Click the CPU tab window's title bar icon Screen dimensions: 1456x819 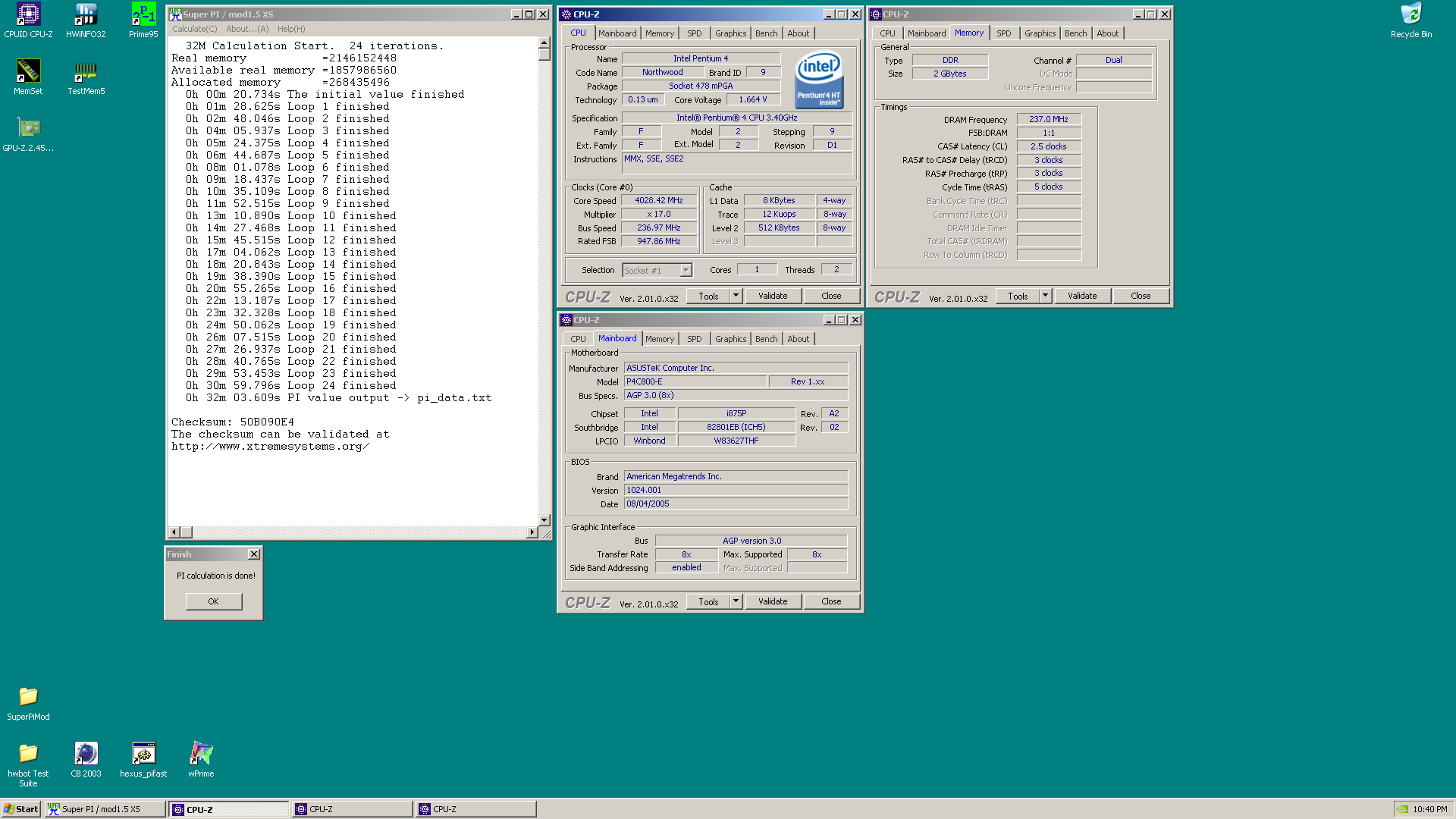click(x=566, y=14)
